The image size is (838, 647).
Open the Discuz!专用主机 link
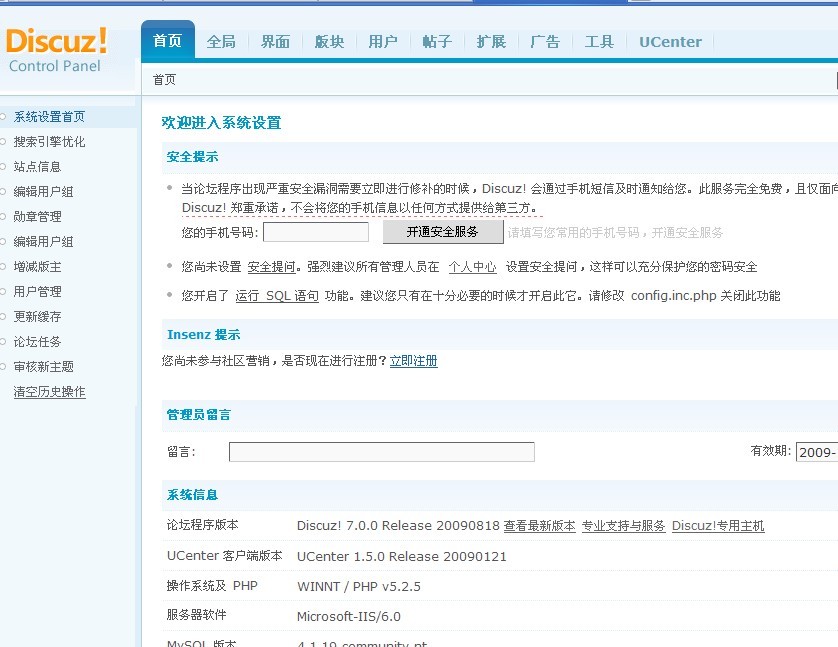tap(718, 526)
